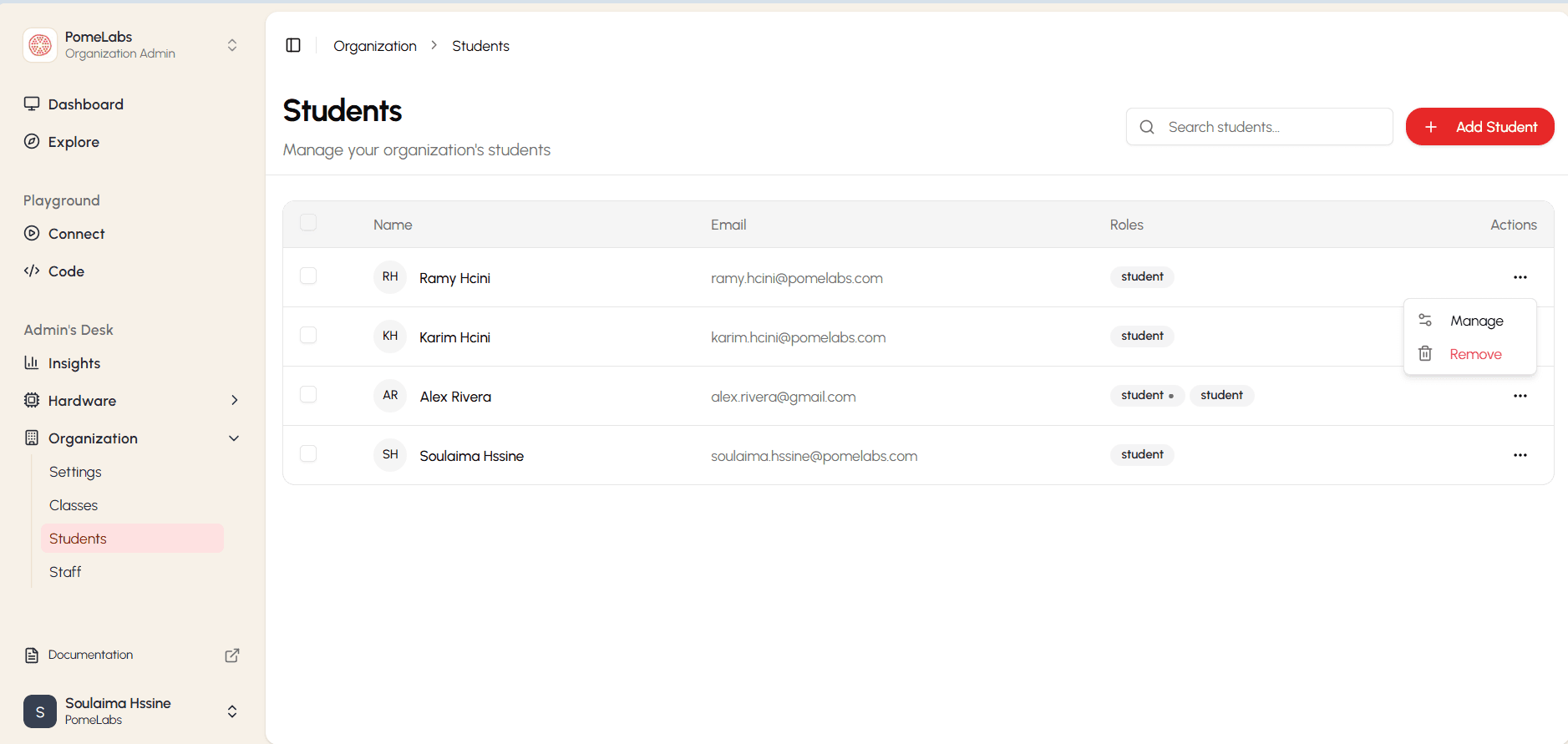Open the Explore link

point(74,142)
